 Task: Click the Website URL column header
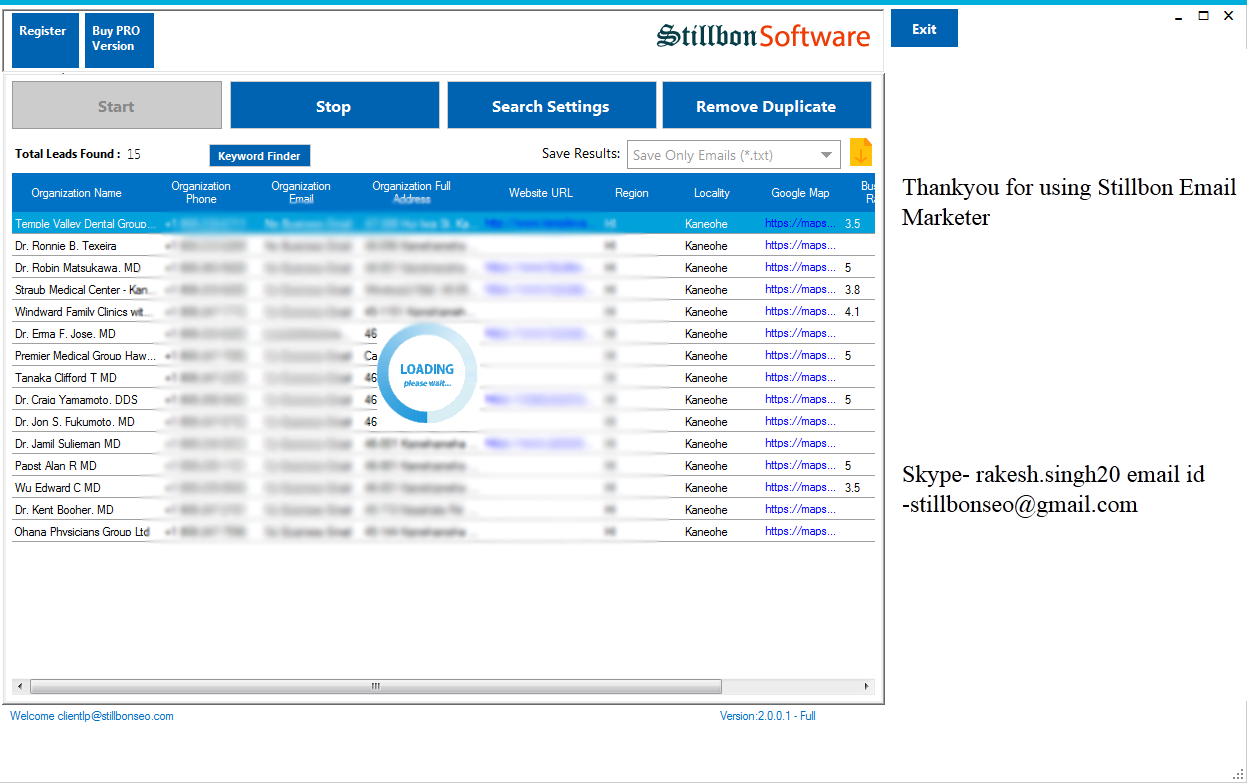(x=541, y=193)
